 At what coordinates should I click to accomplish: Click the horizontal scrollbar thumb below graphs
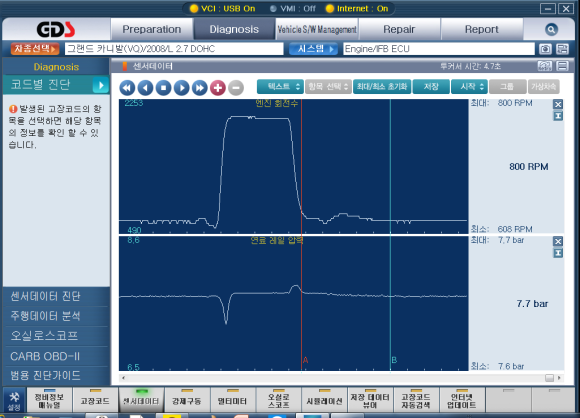(x=549, y=378)
